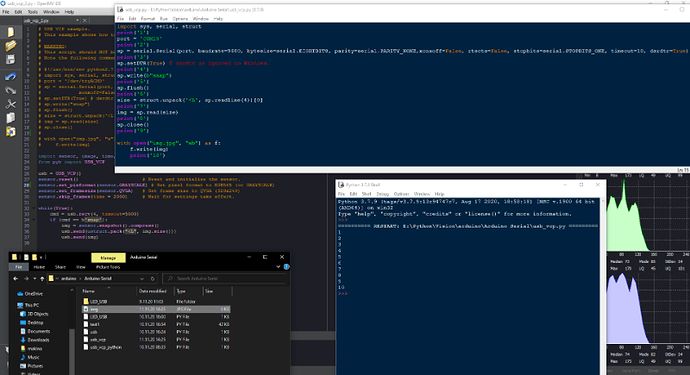
Task: Expand the Explorer ribbon chevron
Action: click(278, 267)
